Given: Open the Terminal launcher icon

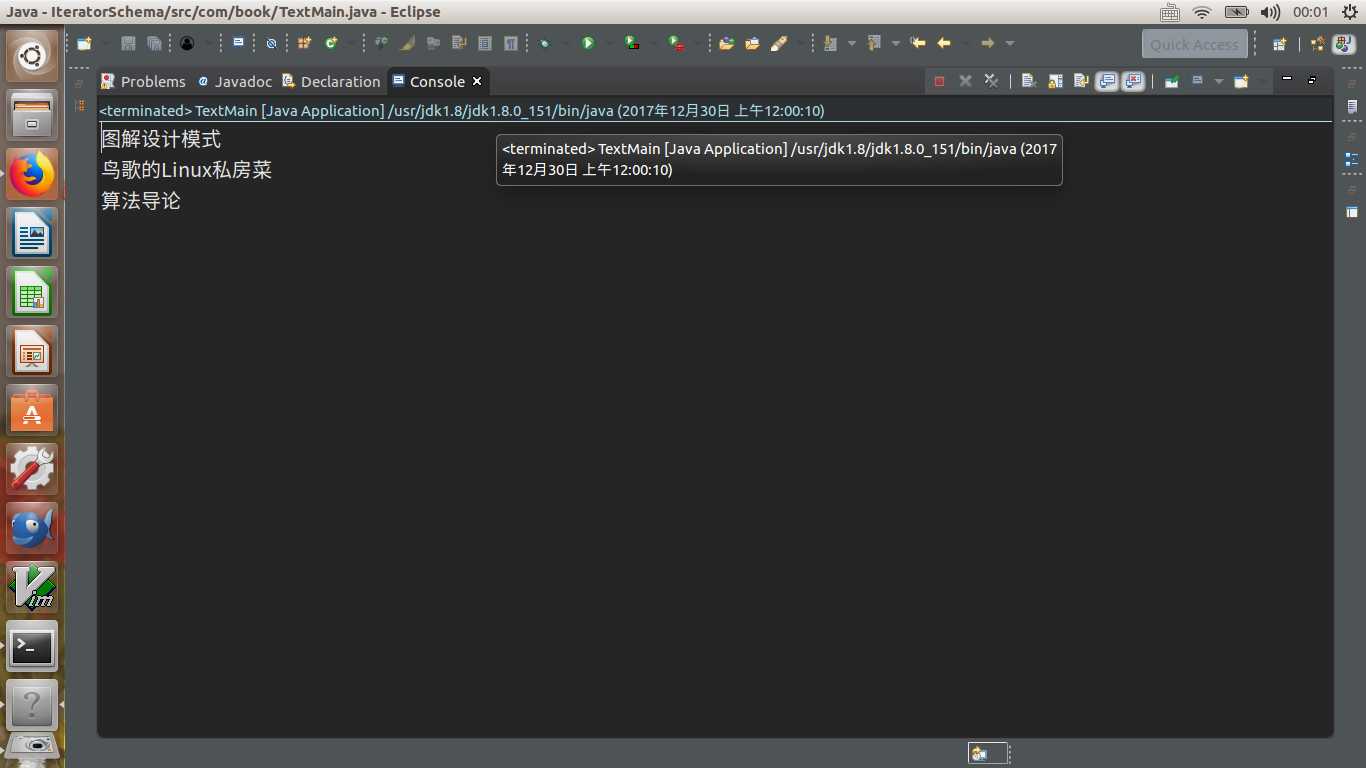Looking at the screenshot, I should point(32,647).
